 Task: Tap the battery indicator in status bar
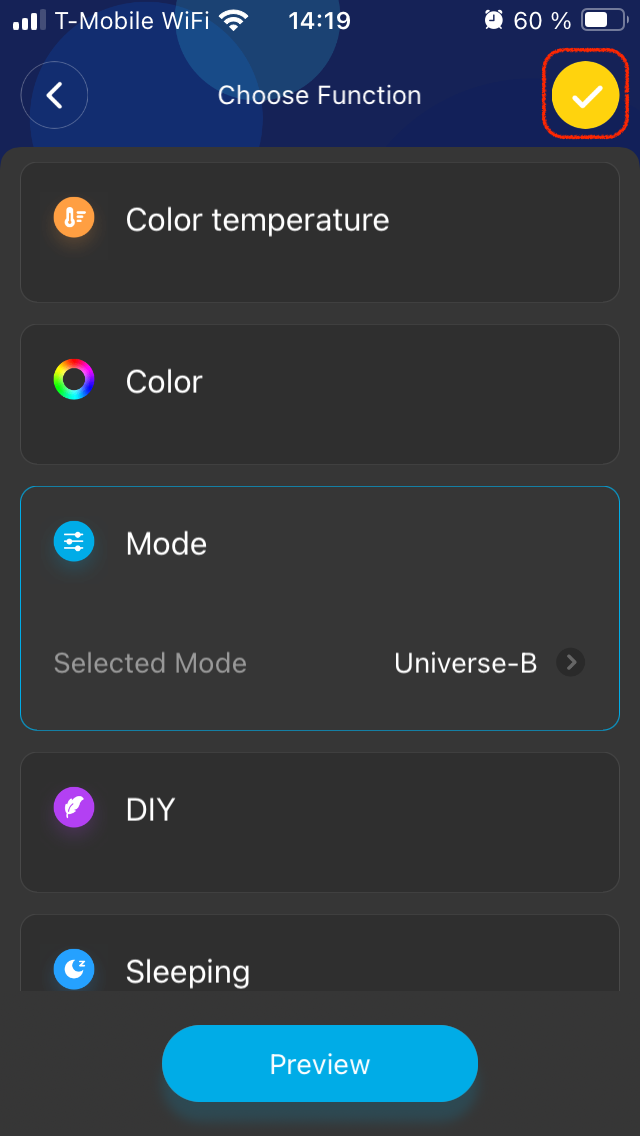[602, 20]
